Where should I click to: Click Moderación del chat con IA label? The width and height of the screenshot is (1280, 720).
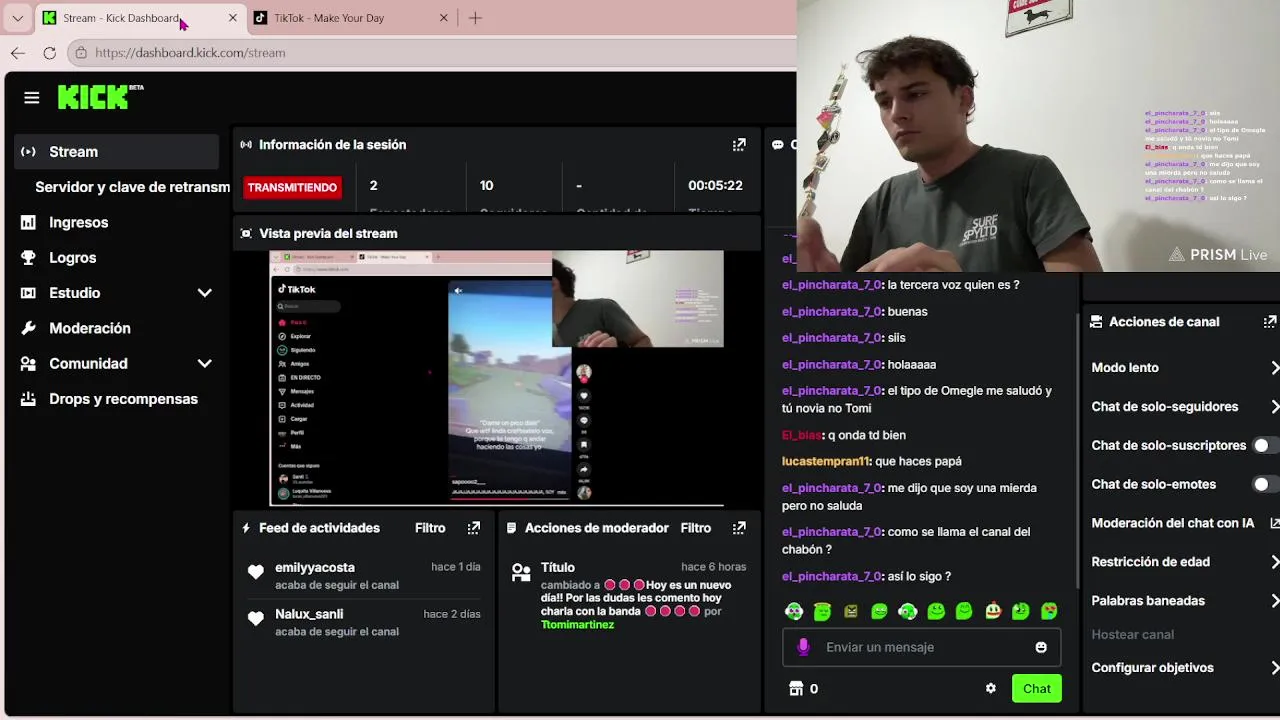pos(1172,523)
